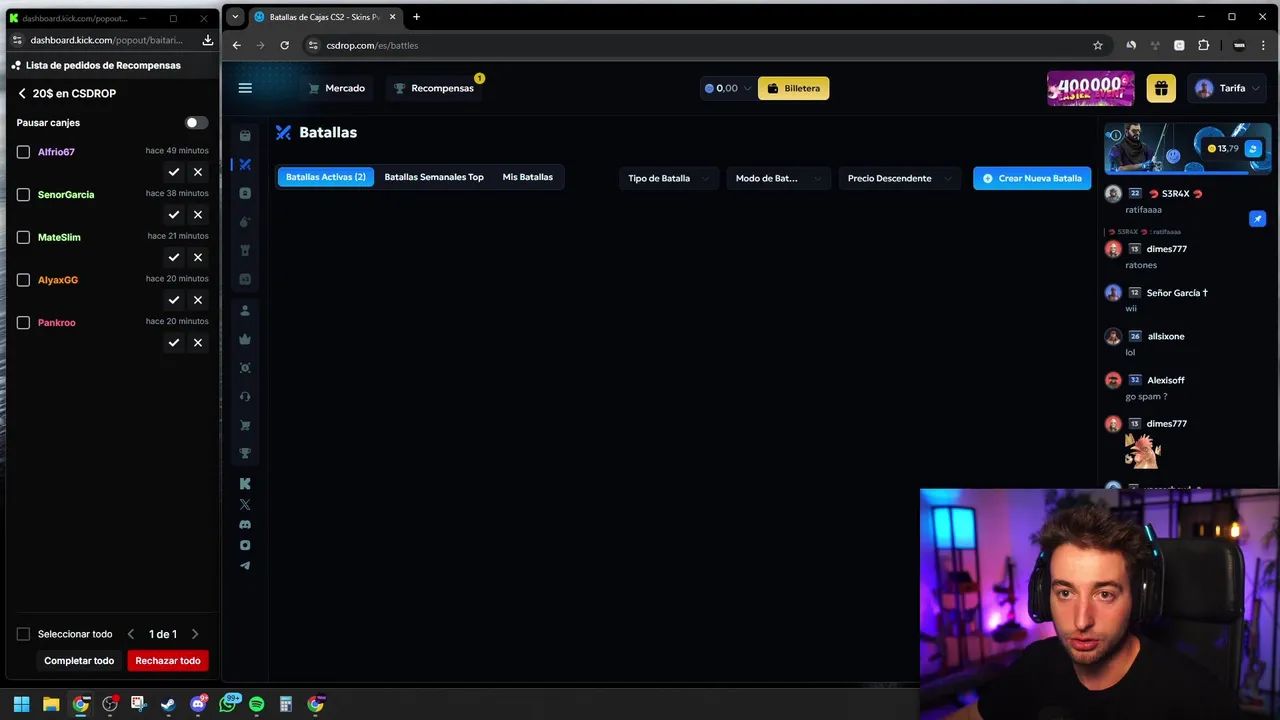Approve Alfrio67's request with the checkmark
This screenshot has height=720, width=1280.
click(x=174, y=172)
